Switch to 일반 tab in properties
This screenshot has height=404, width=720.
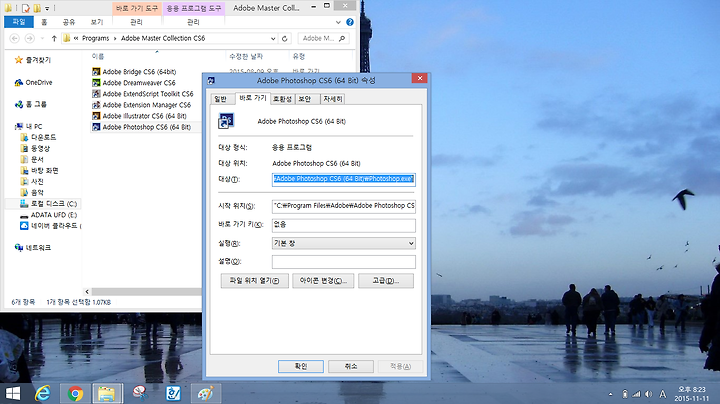click(x=220, y=99)
